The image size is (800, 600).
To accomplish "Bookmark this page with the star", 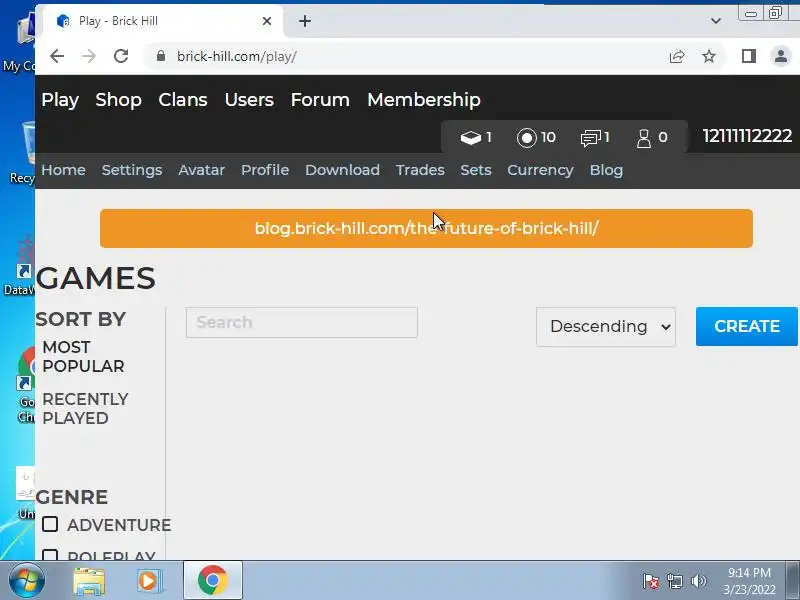I will pos(709,56).
